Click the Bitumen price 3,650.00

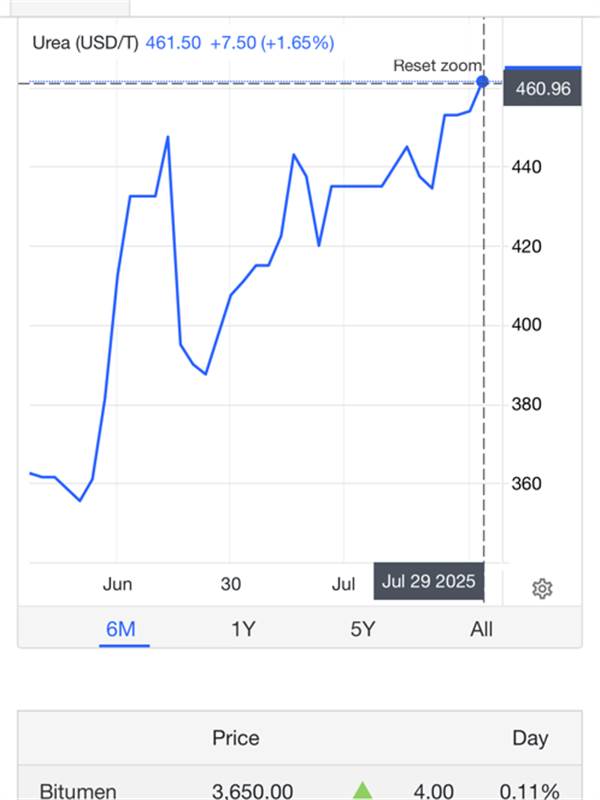click(253, 791)
